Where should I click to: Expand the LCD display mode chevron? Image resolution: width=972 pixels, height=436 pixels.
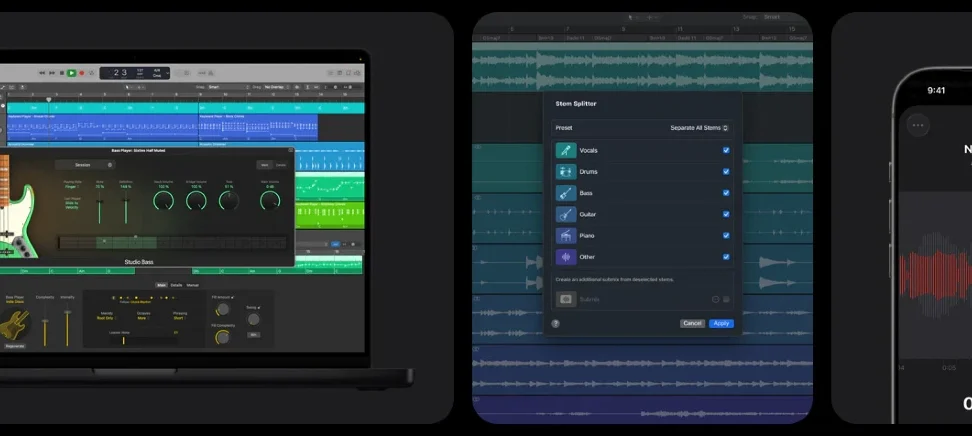[166, 73]
